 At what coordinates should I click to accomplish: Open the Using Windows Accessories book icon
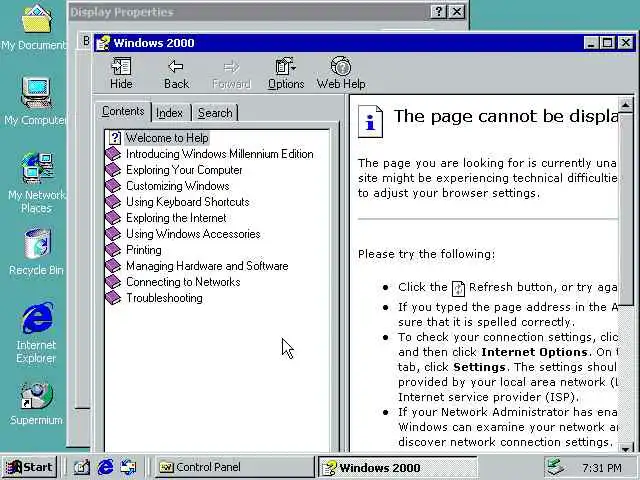click(x=113, y=234)
